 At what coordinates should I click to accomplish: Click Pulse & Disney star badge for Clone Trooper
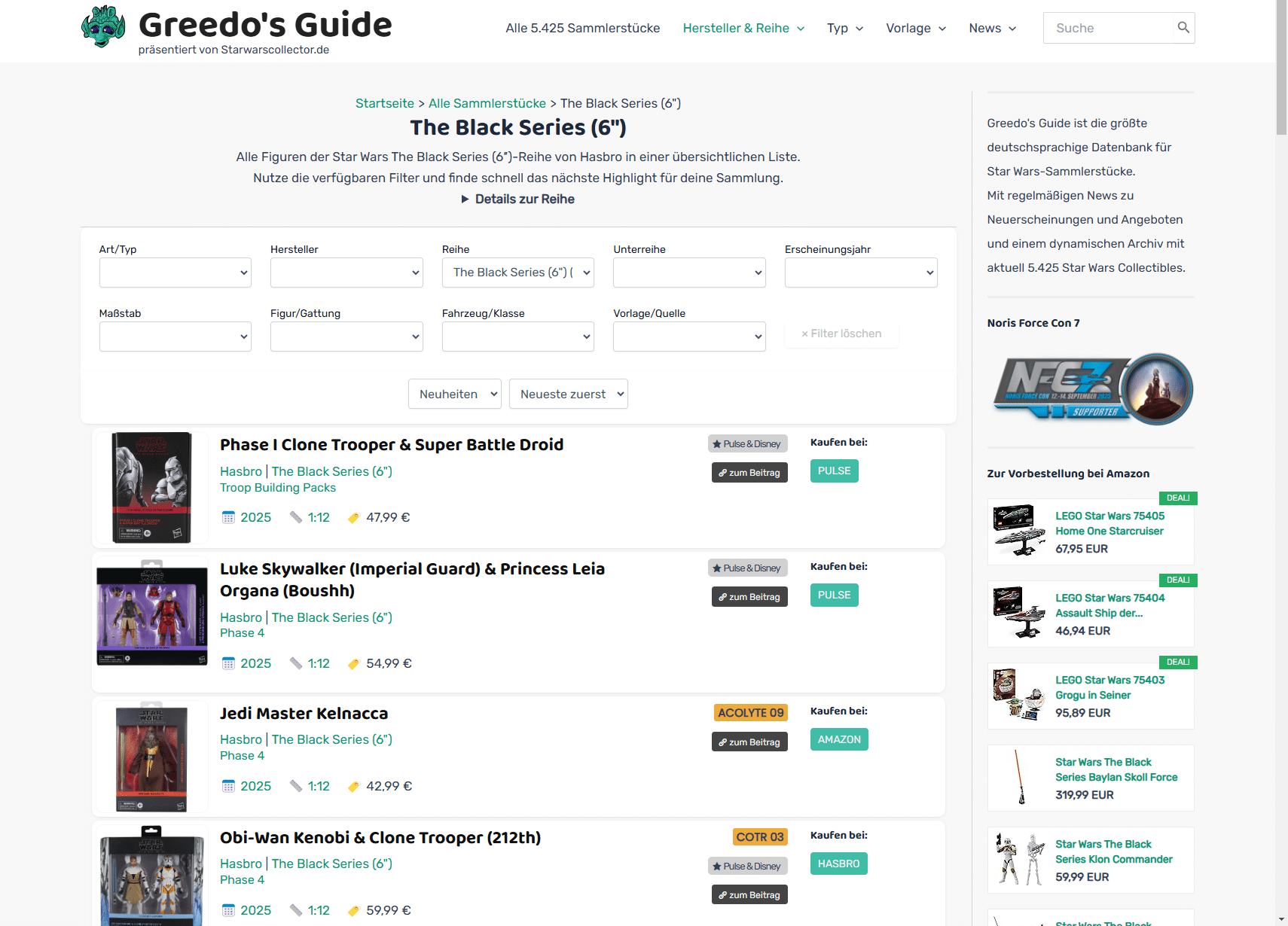point(747,444)
